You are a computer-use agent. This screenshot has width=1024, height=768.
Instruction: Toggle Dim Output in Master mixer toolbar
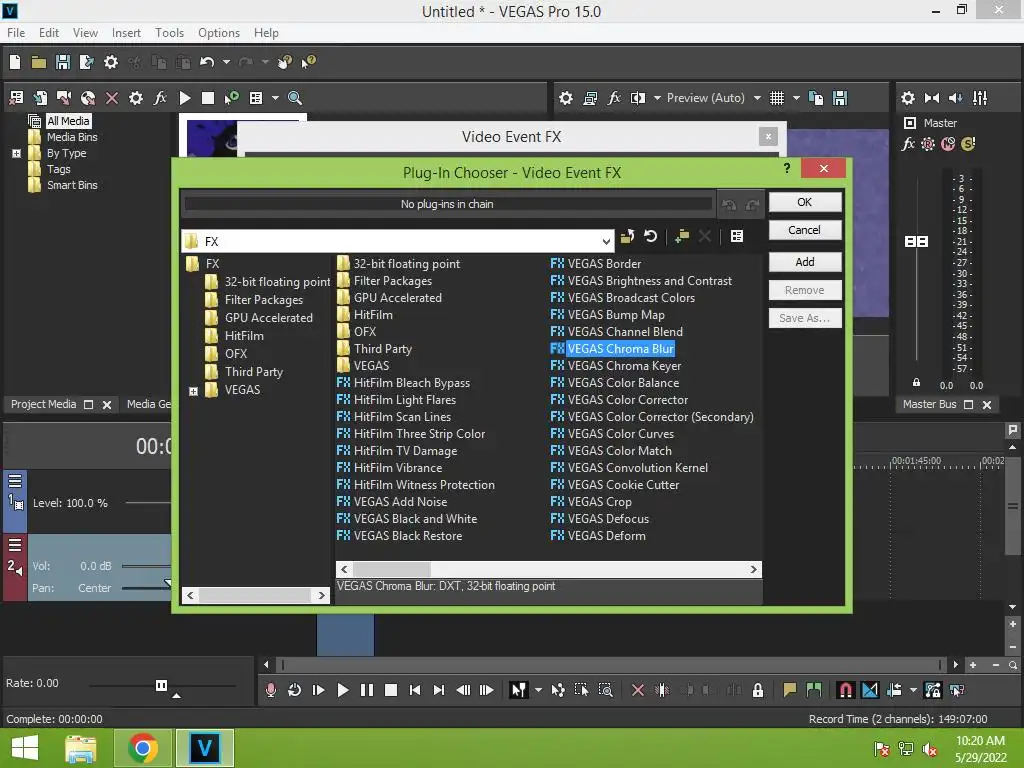click(x=955, y=98)
